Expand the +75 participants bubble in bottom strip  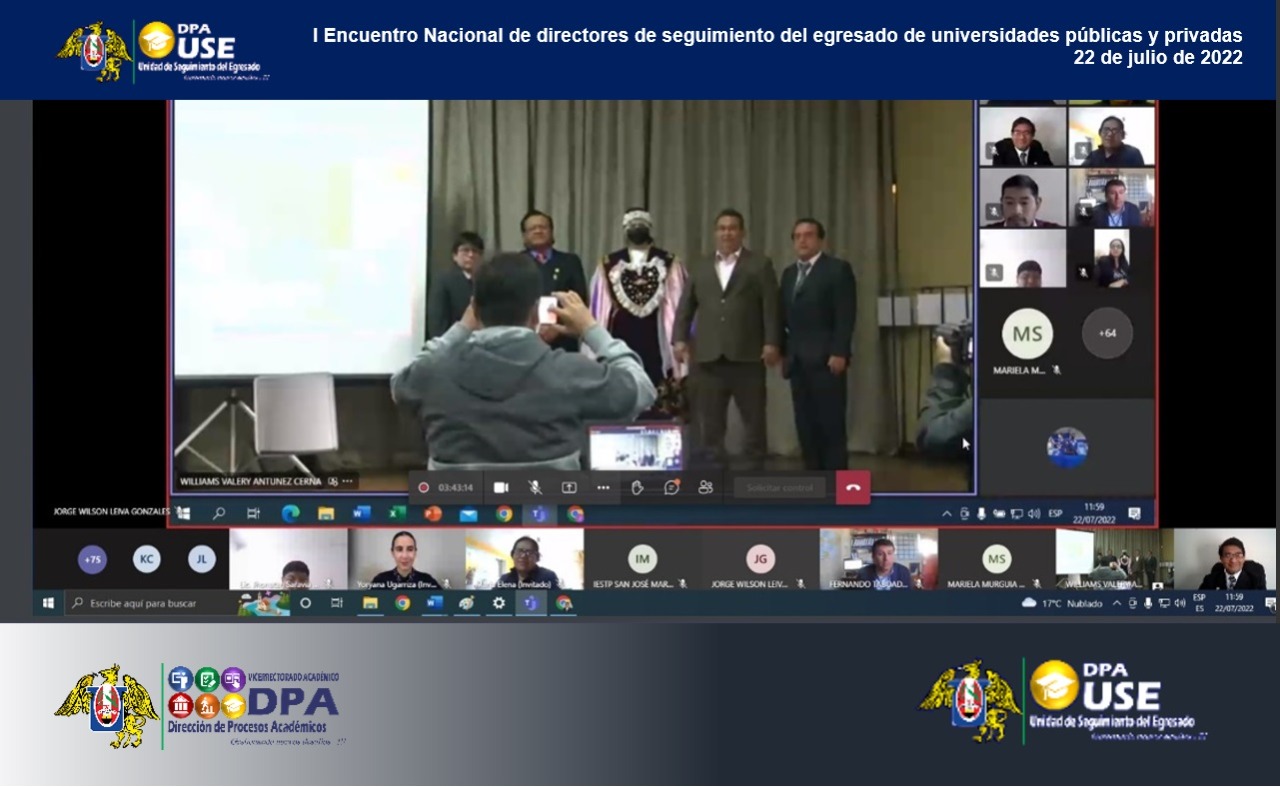(92, 559)
